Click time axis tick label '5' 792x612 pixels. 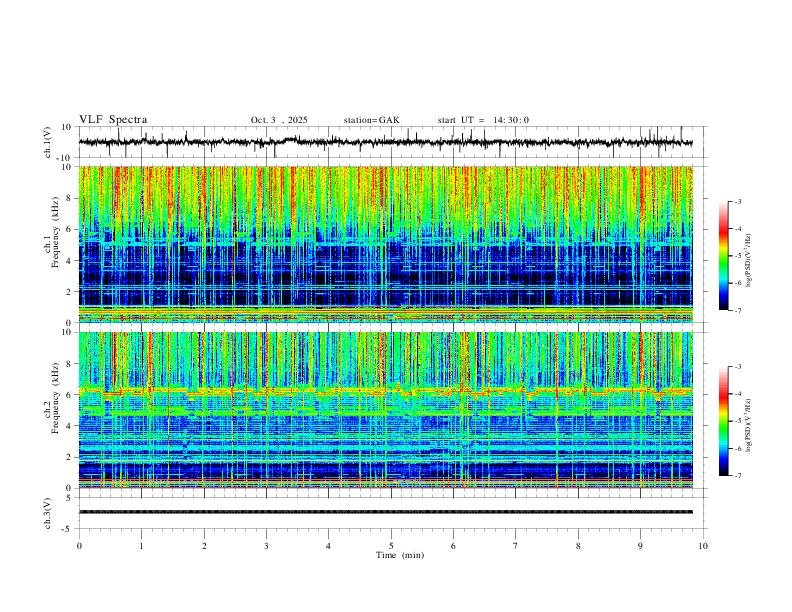point(391,546)
